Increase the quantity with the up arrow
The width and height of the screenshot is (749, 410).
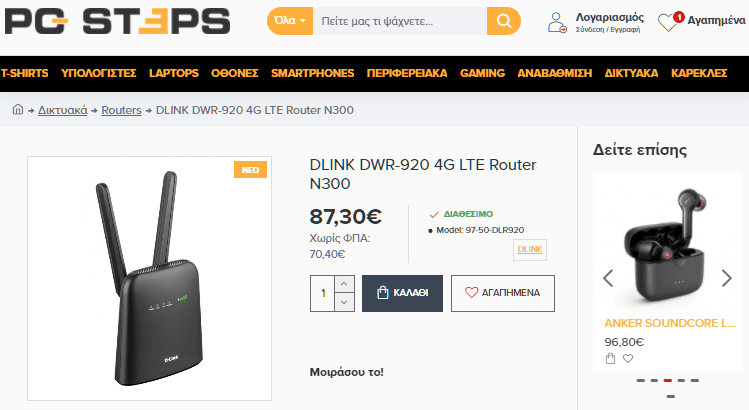(x=344, y=284)
